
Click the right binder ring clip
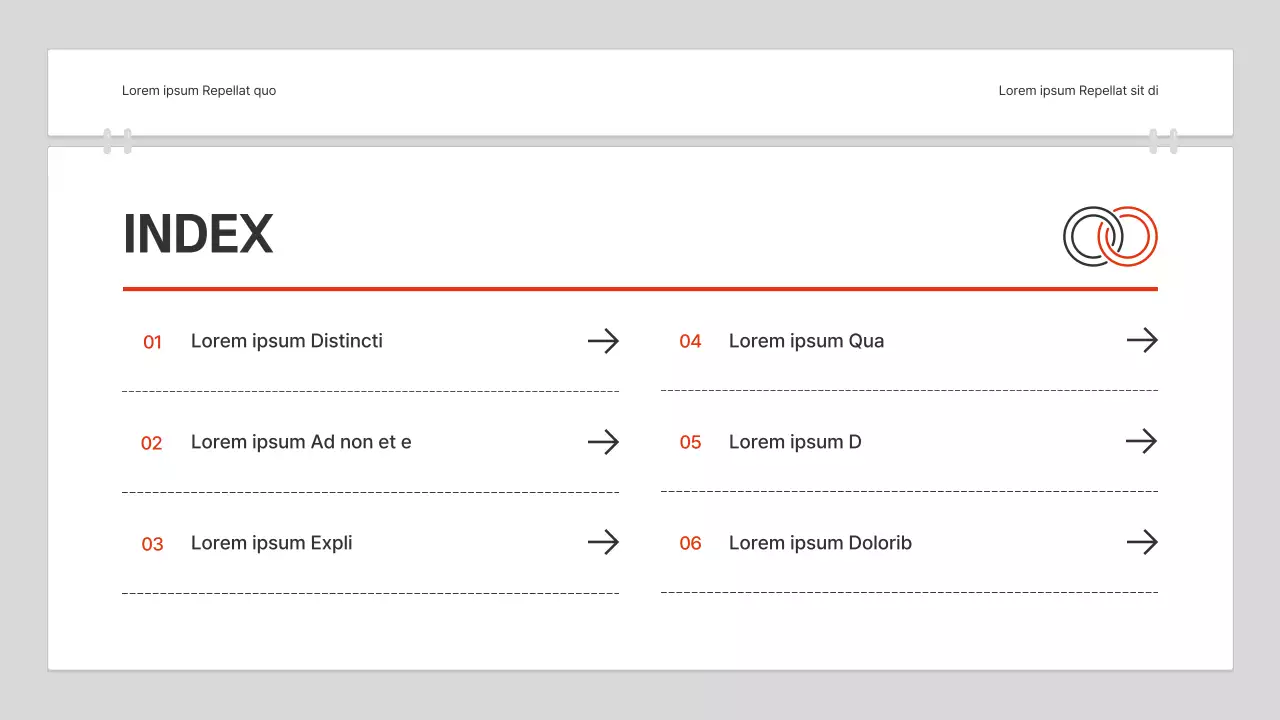(x=1163, y=141)
